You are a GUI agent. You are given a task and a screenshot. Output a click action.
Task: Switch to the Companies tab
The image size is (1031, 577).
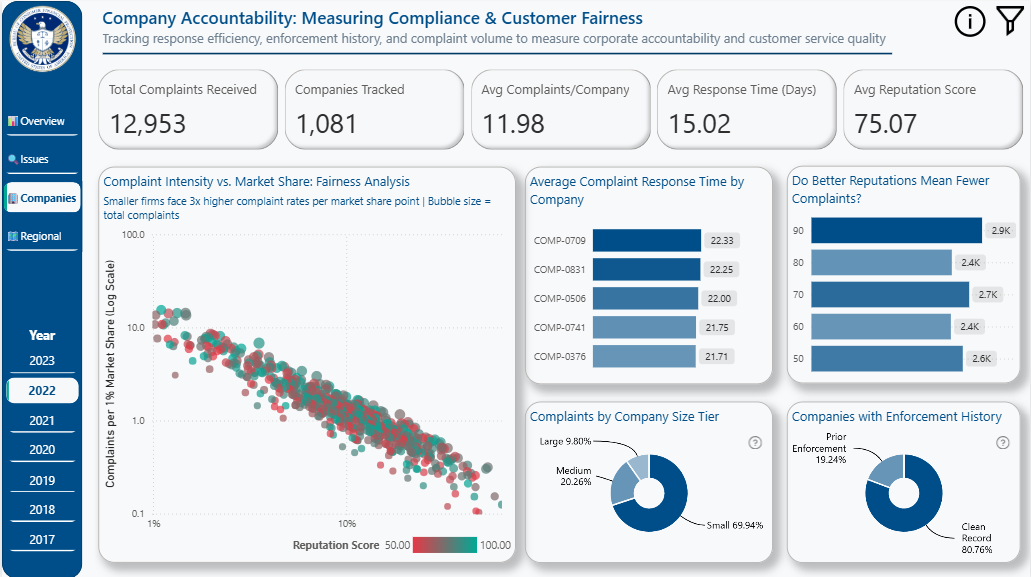tap(42, 198)
